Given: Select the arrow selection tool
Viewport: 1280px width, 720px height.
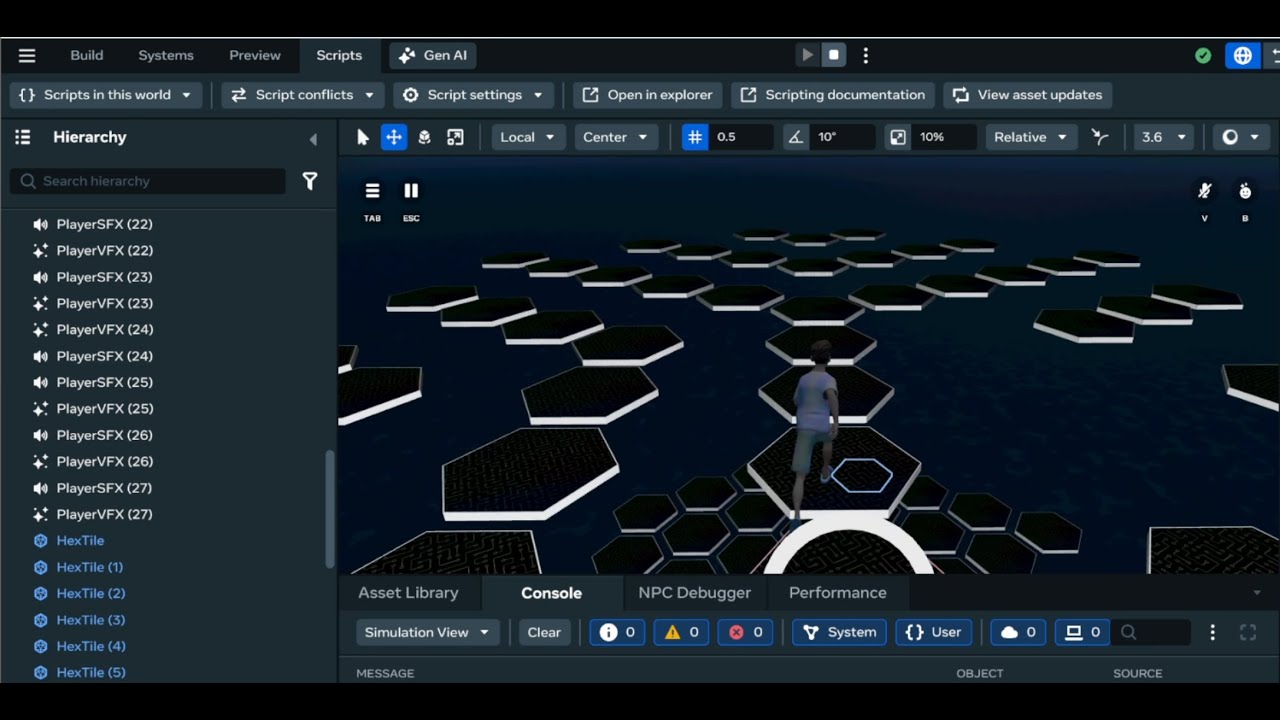Looking at the screenshot, I should click(x=363, y=137).
